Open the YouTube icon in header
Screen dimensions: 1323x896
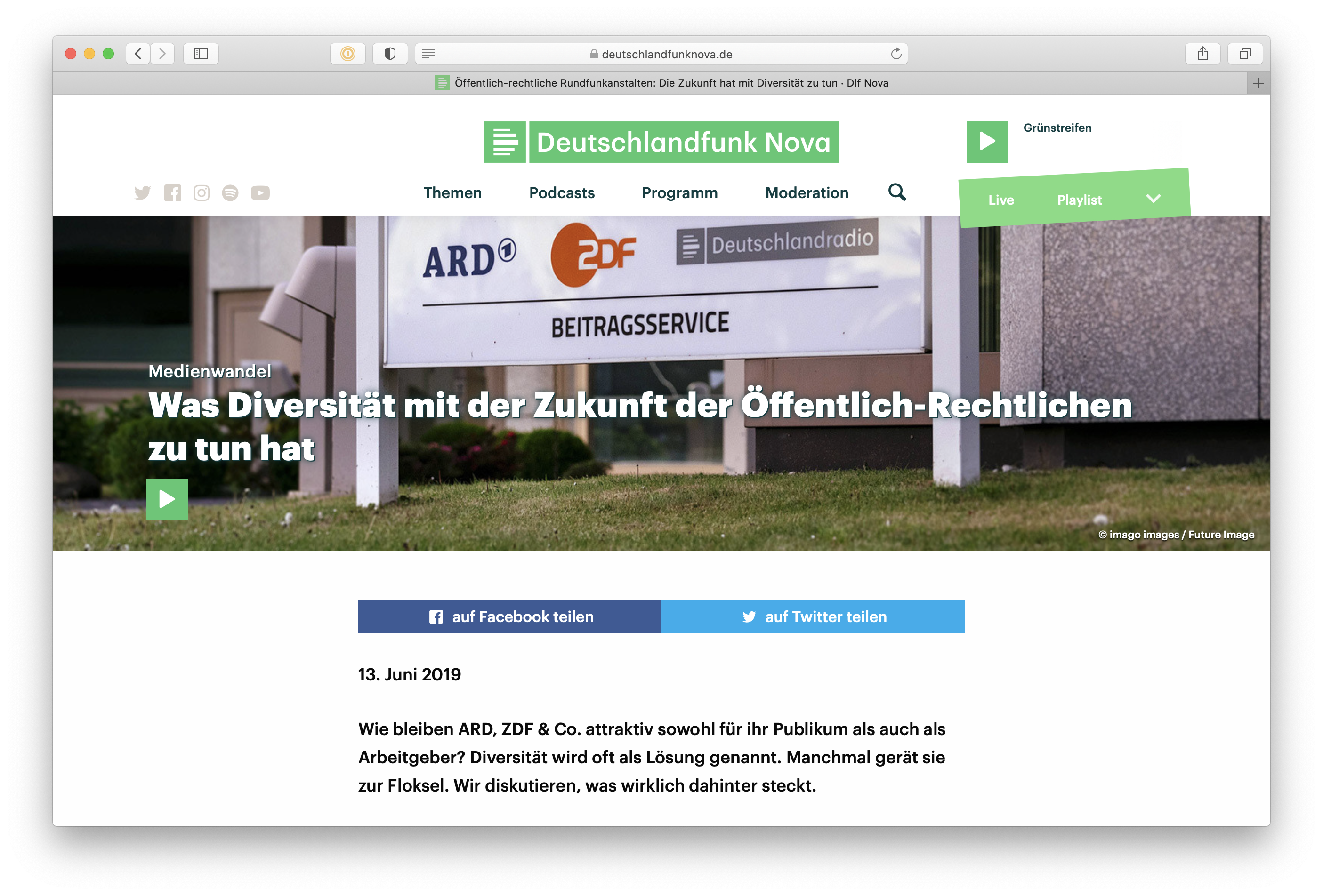pyautogui.click(x=260, y=193)
